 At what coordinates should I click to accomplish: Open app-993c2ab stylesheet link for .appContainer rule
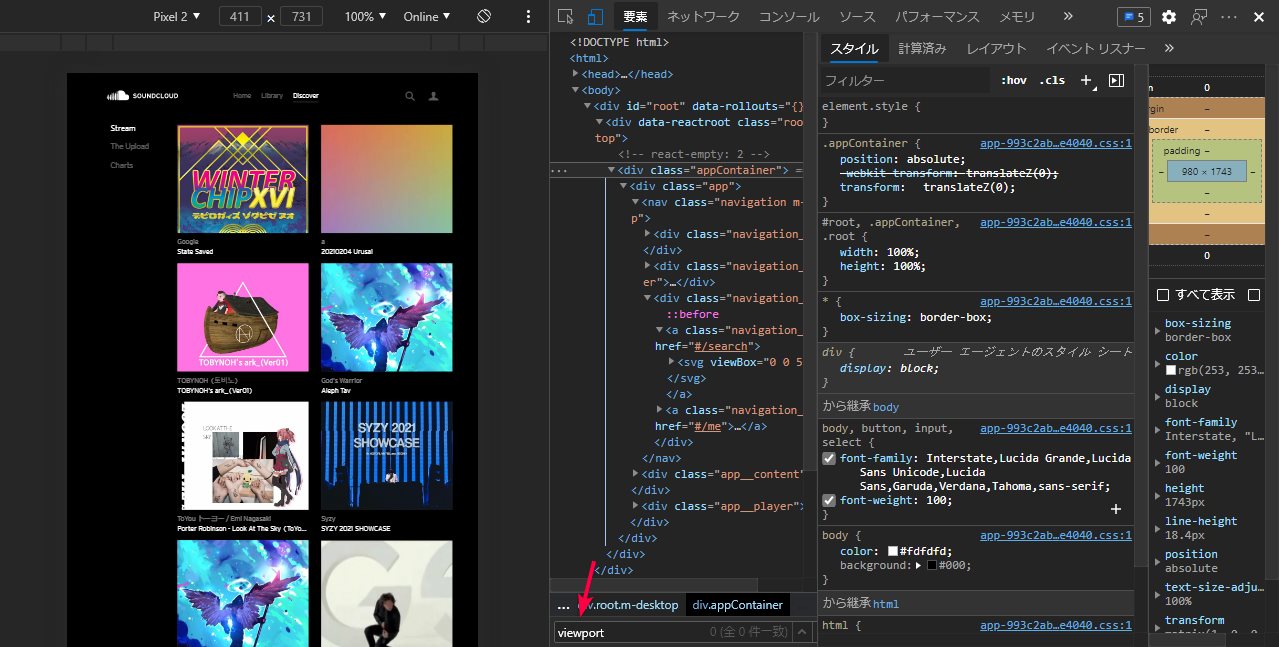tap(1055, 143)
